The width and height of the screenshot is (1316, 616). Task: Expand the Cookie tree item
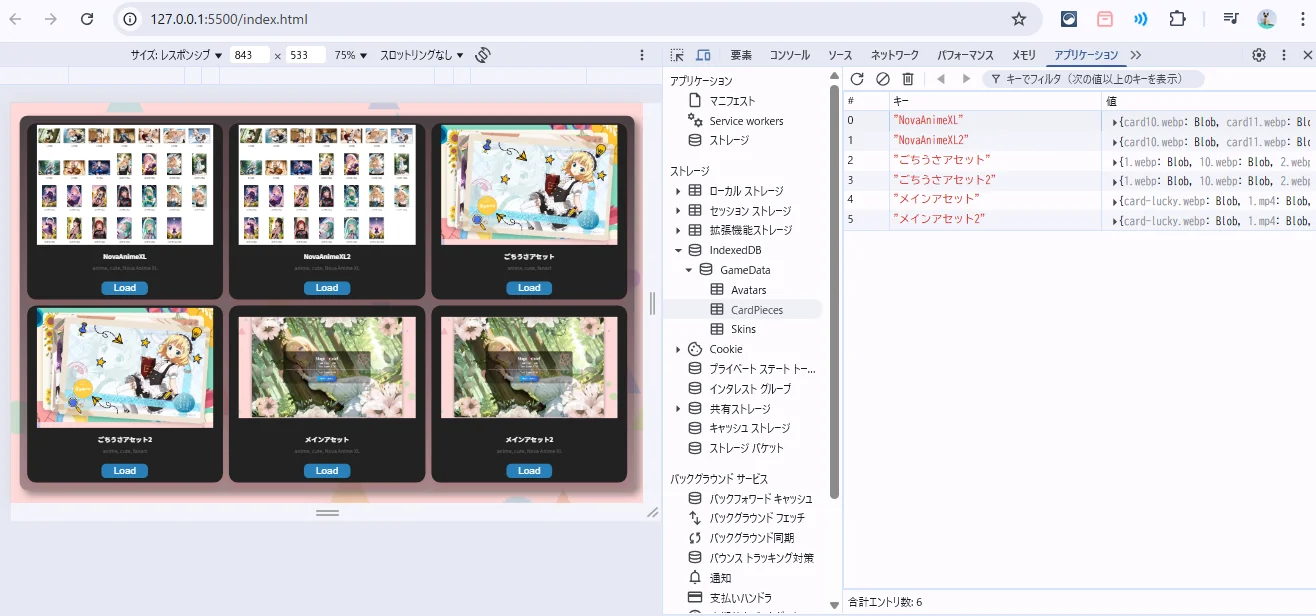(x=678, y=349)
